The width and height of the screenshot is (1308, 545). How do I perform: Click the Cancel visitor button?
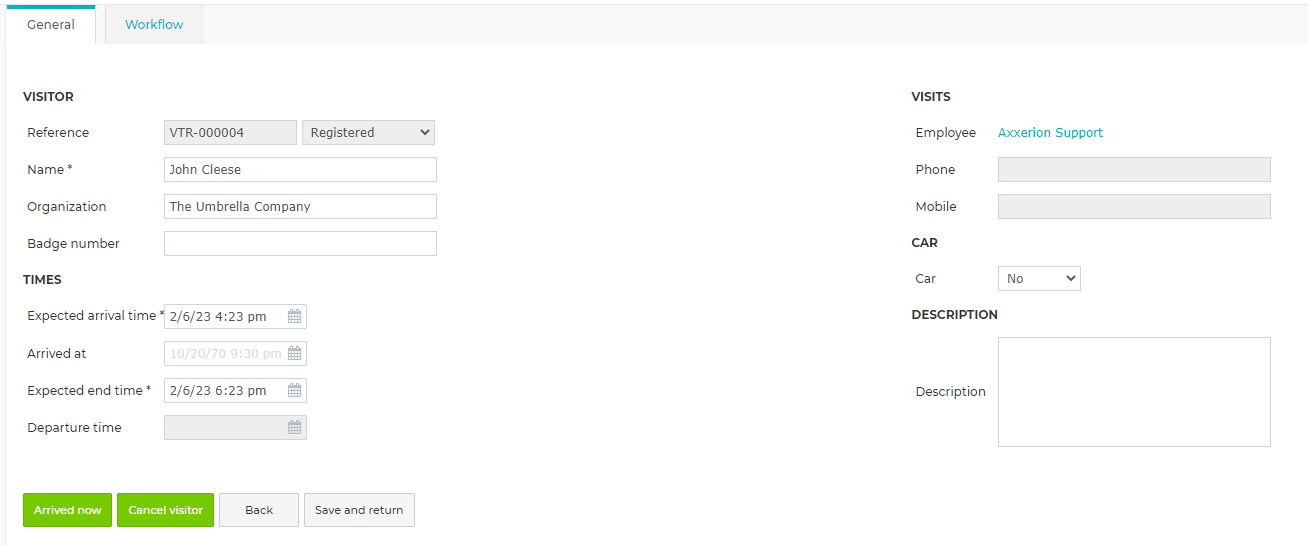[165, 510]
